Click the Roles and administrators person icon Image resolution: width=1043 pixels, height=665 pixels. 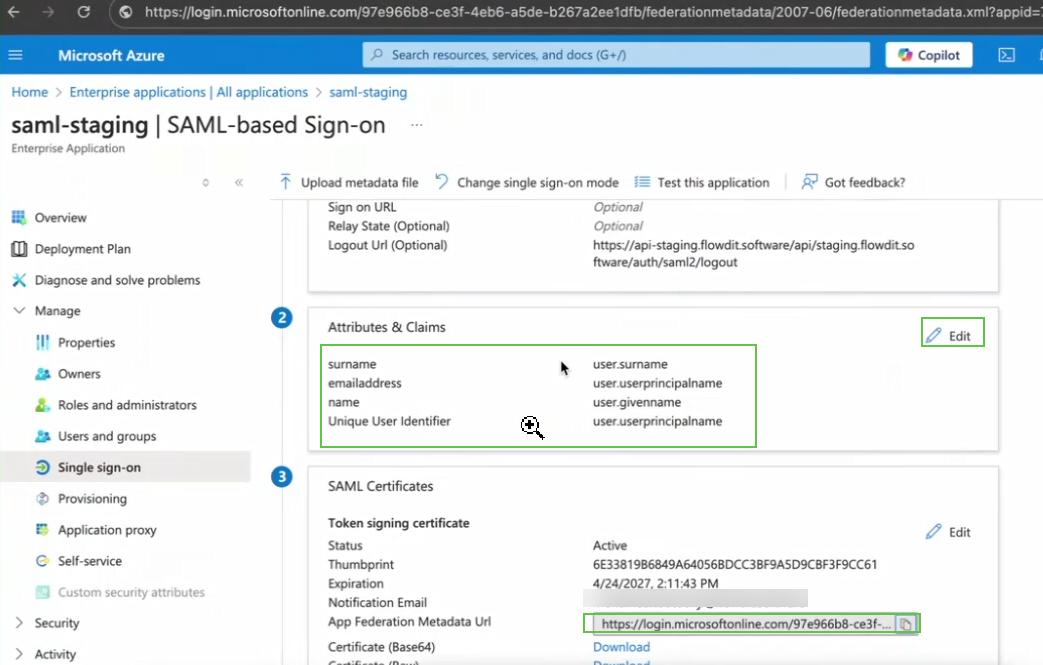click(x=43, y=405)
